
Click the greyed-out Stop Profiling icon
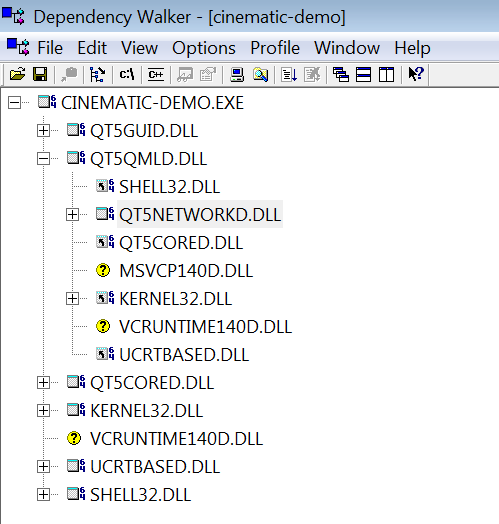point(312,74)
